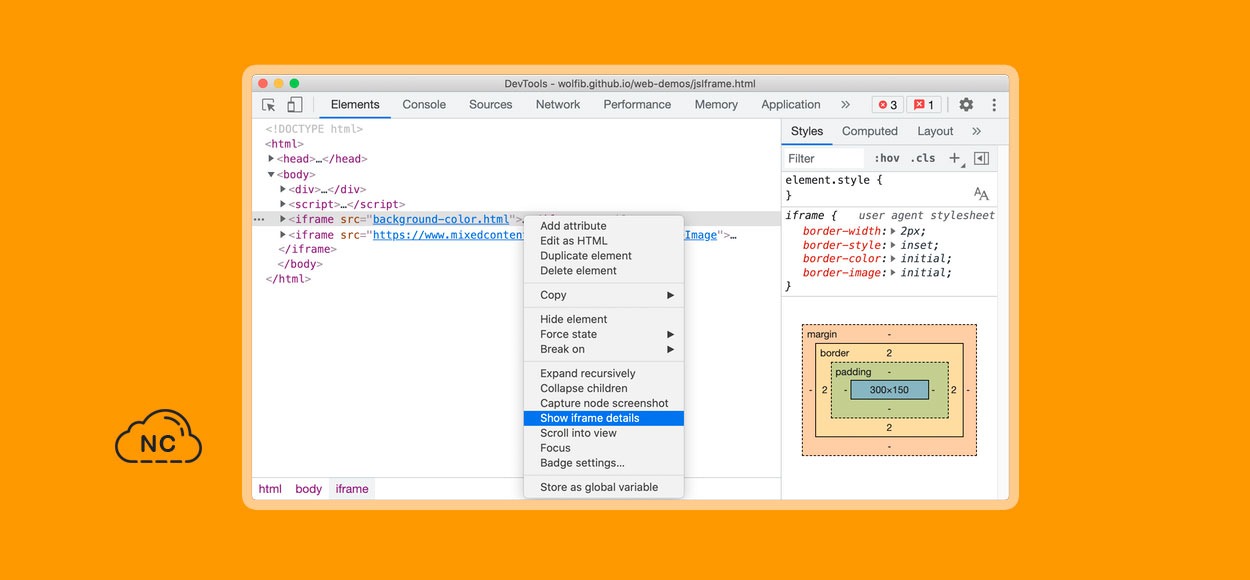Viewport: 1250px width, 580px height.
Task: Expand the mixedcontent iframe node
Action: pos(283,235)
